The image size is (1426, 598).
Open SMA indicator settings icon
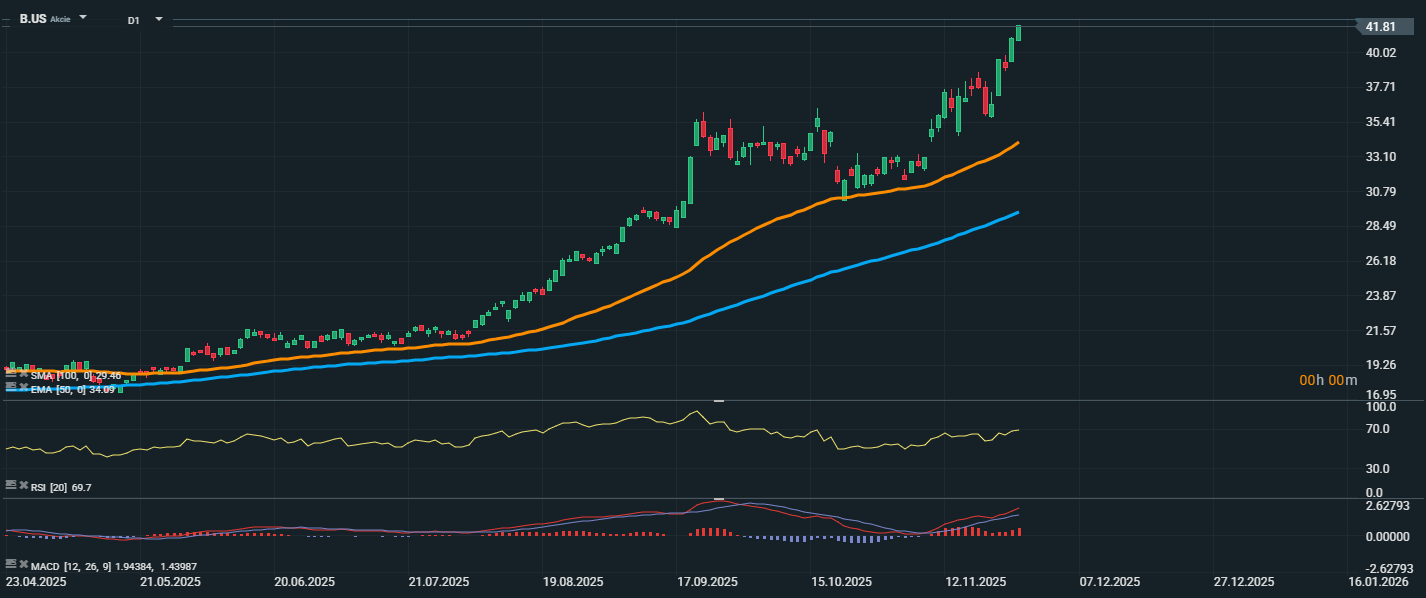click(x=11, y=374)
